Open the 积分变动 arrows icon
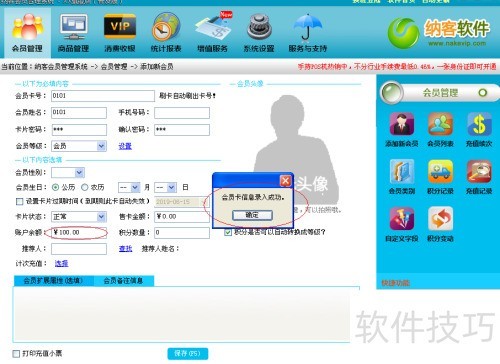Image resolution: width=500 pixels, height=364 pixels. click(440, 219)
